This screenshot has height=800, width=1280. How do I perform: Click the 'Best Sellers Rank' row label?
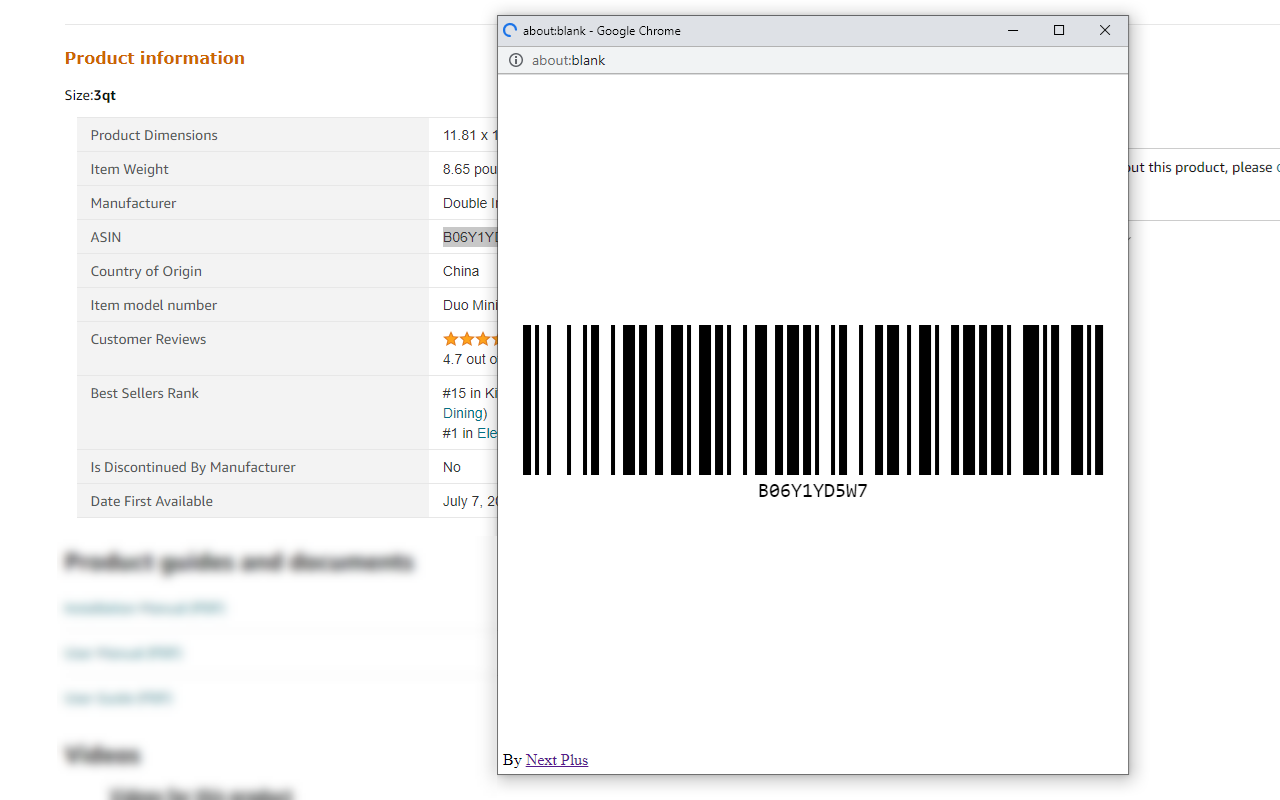click(145, 393)
